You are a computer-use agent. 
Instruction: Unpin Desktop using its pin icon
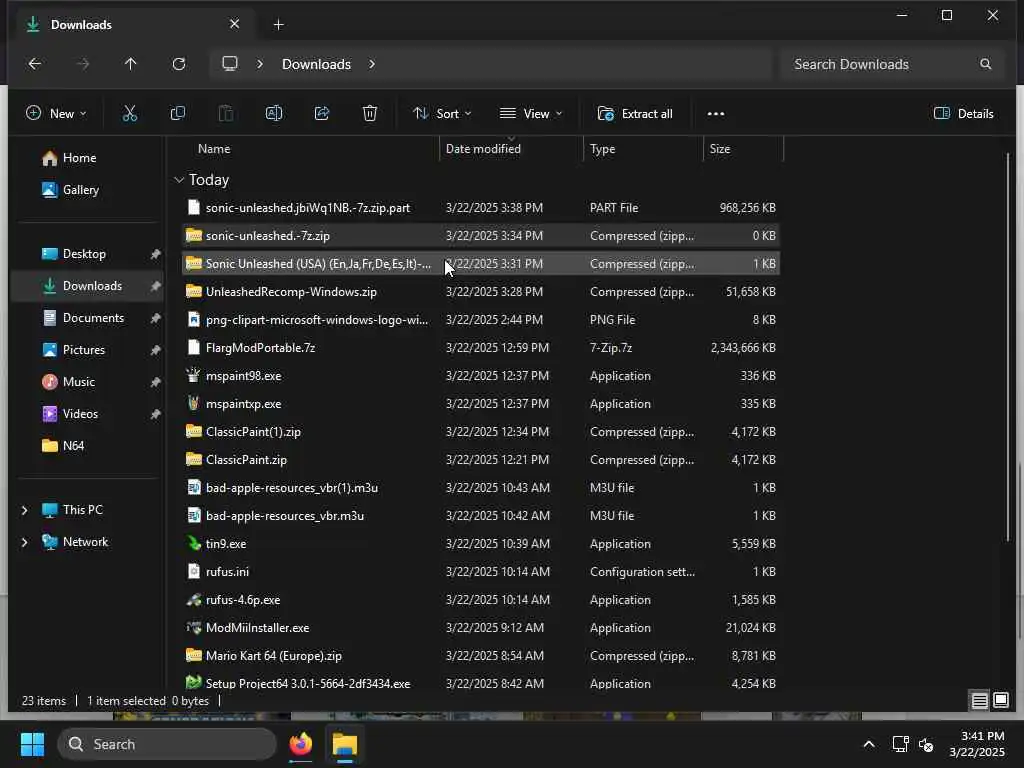[155, 254]
